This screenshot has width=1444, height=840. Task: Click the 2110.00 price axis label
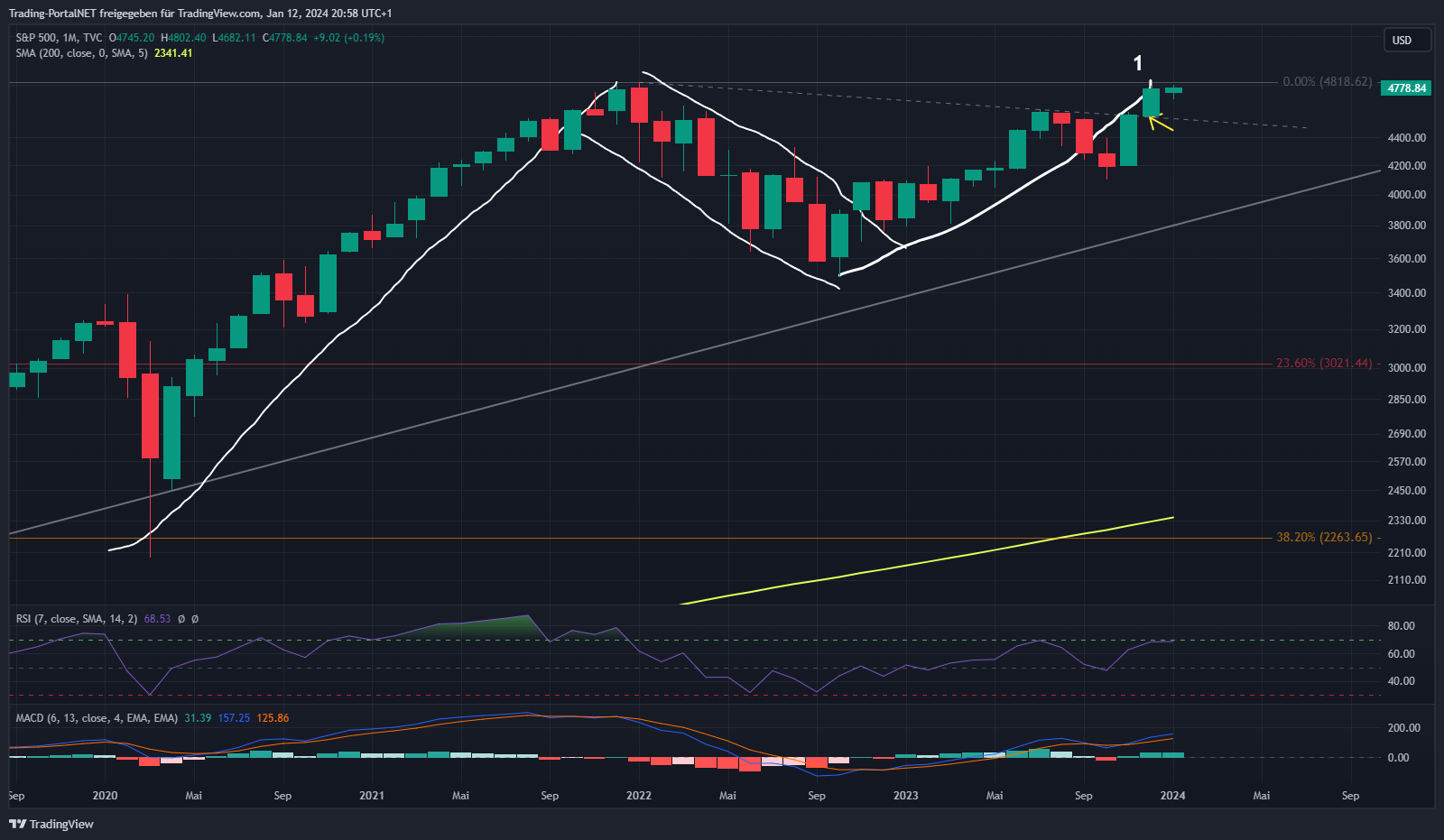point(1407,580)
